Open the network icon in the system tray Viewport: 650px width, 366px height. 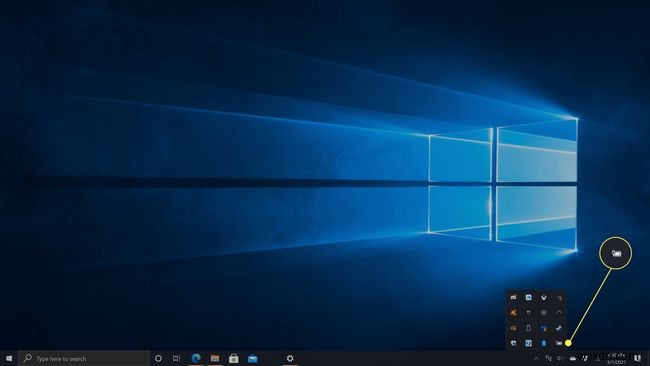(548, 358)
